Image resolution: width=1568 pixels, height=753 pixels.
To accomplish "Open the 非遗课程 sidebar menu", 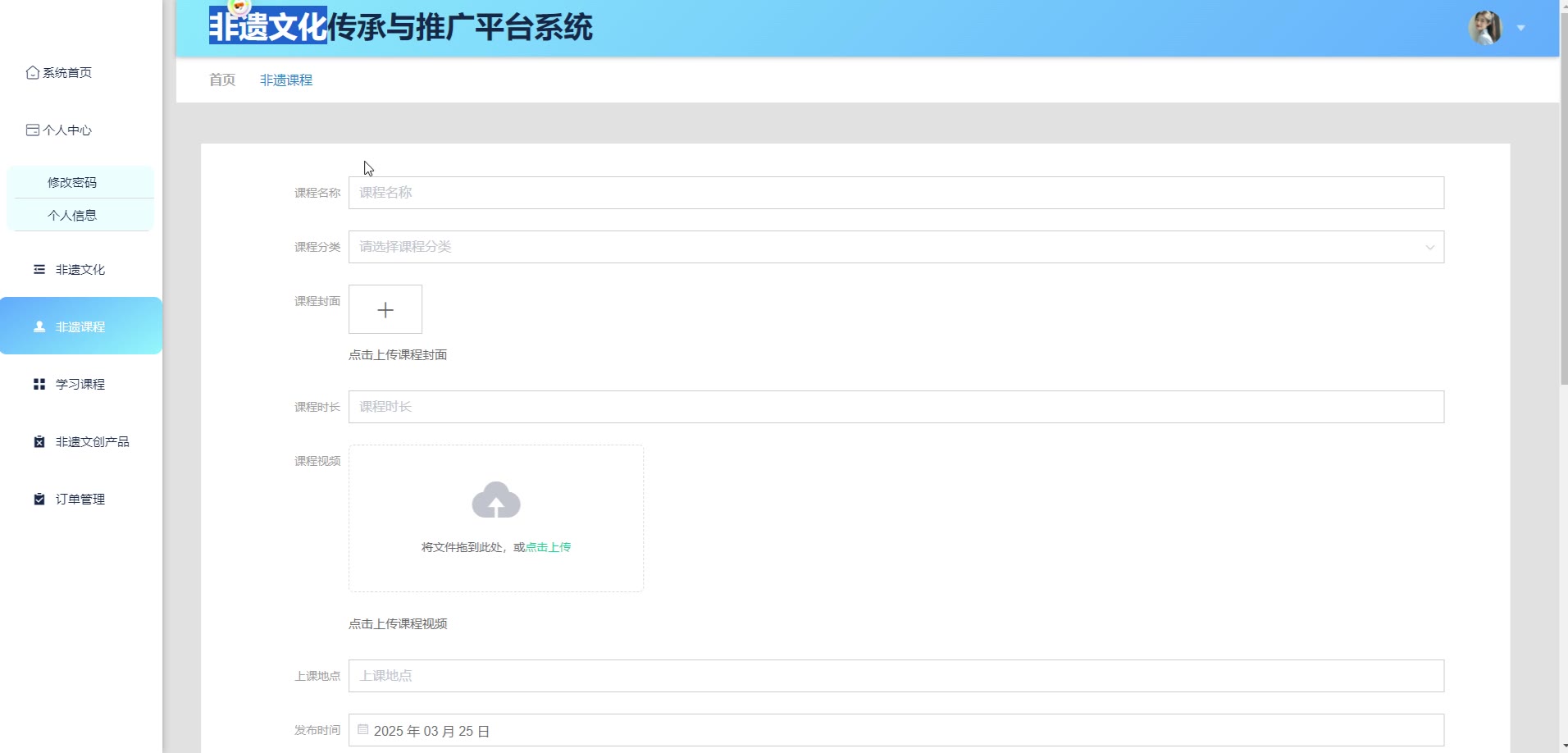I will tap(81, 326).
